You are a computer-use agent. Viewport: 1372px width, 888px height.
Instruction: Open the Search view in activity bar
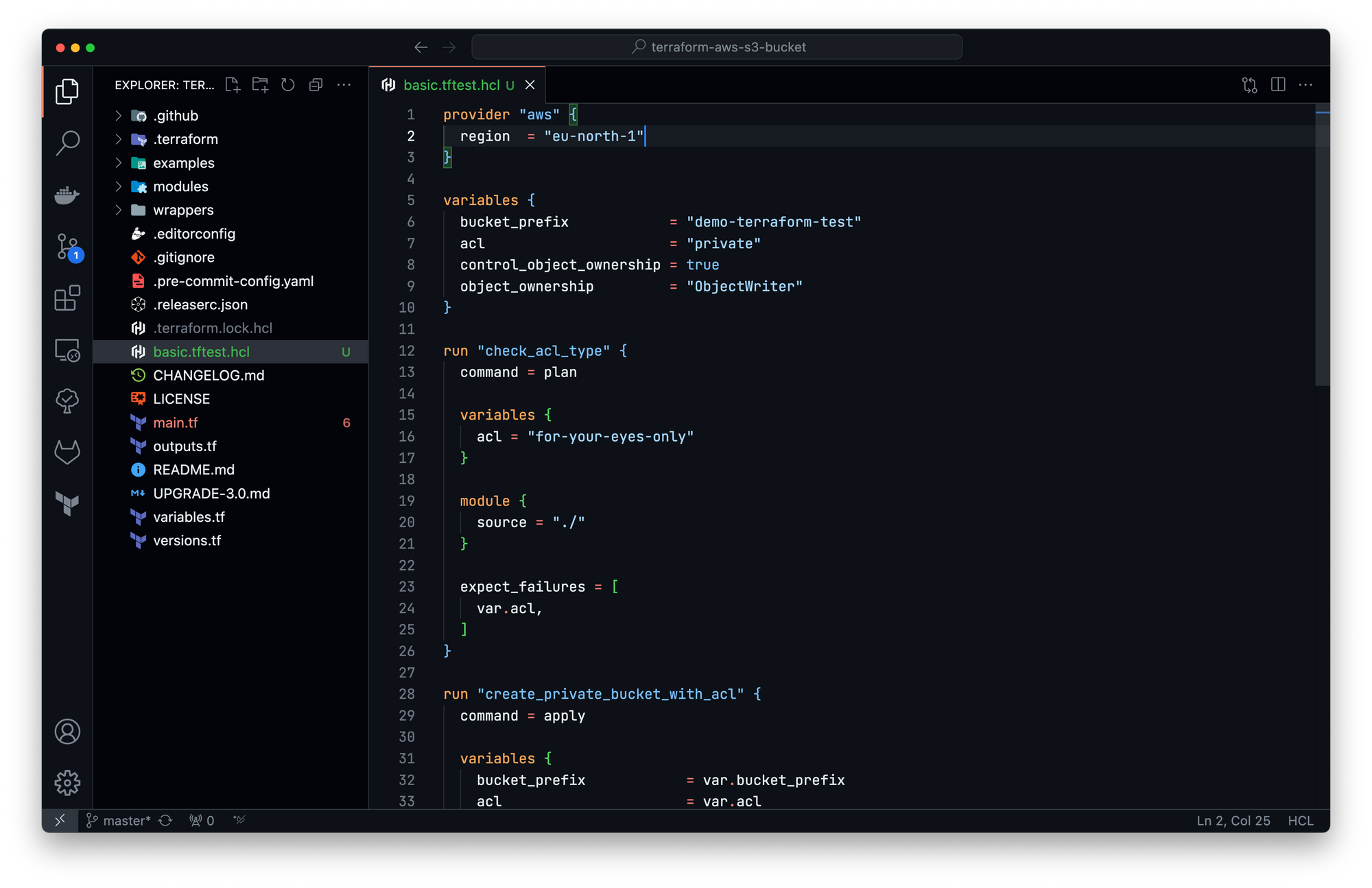coord(67,143)
